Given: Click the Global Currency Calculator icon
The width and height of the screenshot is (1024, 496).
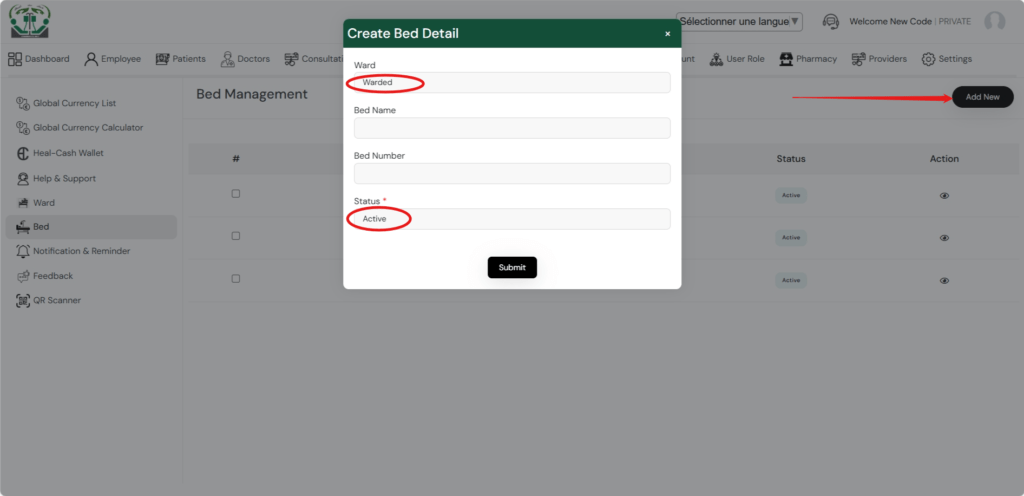Looking at the screenshot, I should [23, 128].
